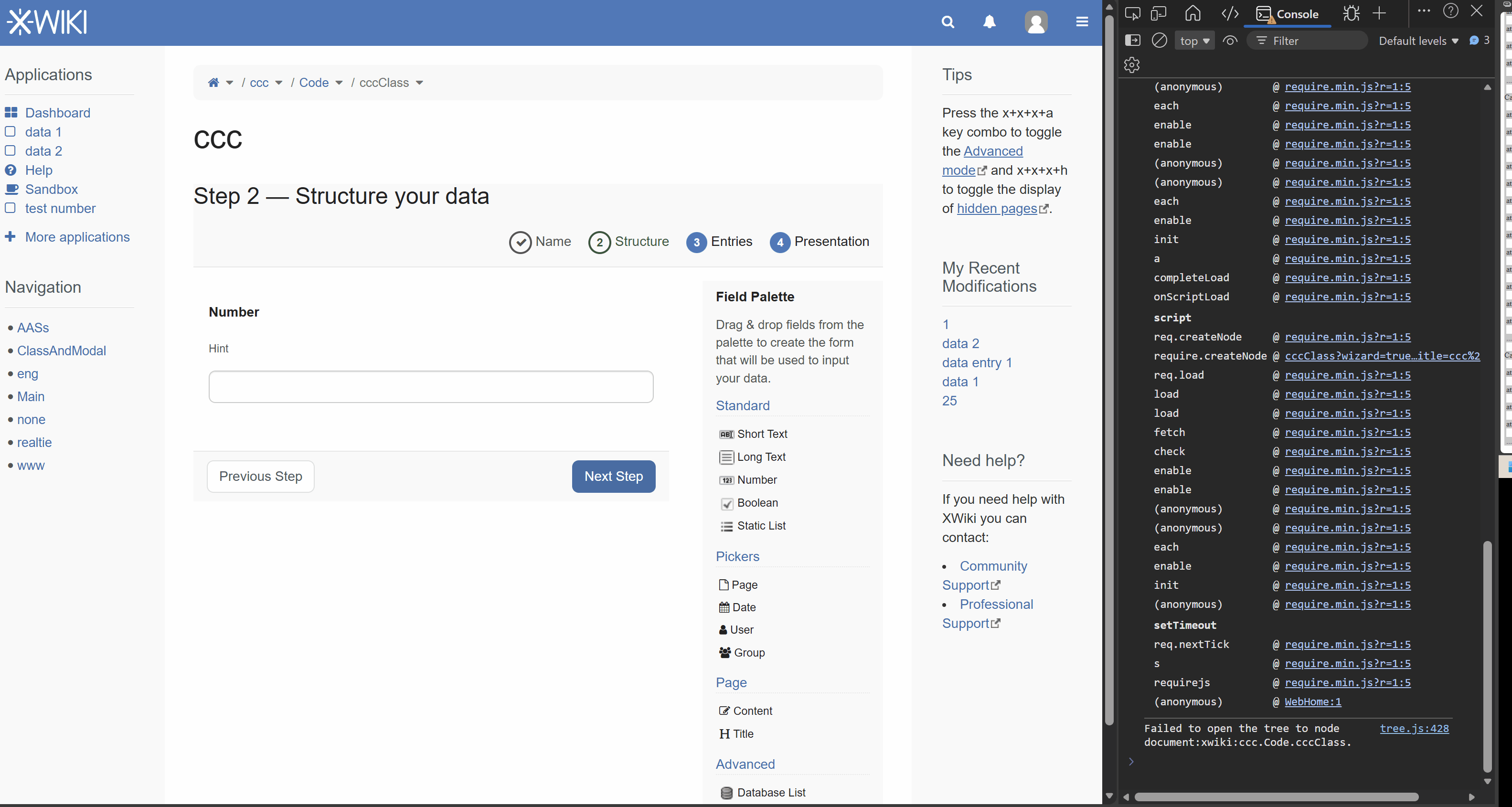Click the home breadcrumb icon

213,83
